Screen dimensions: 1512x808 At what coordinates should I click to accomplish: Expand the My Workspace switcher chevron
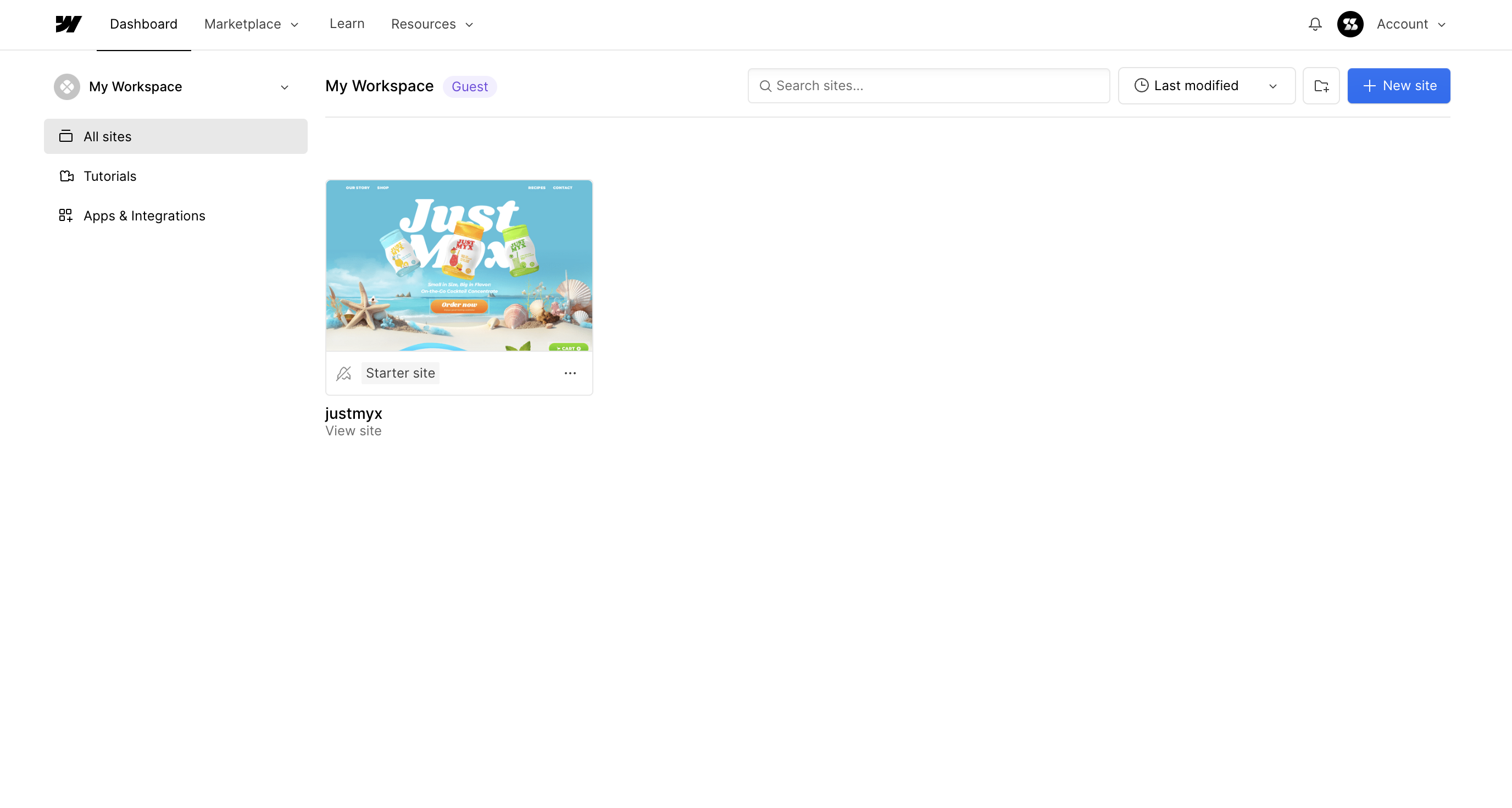pos(285,87)
